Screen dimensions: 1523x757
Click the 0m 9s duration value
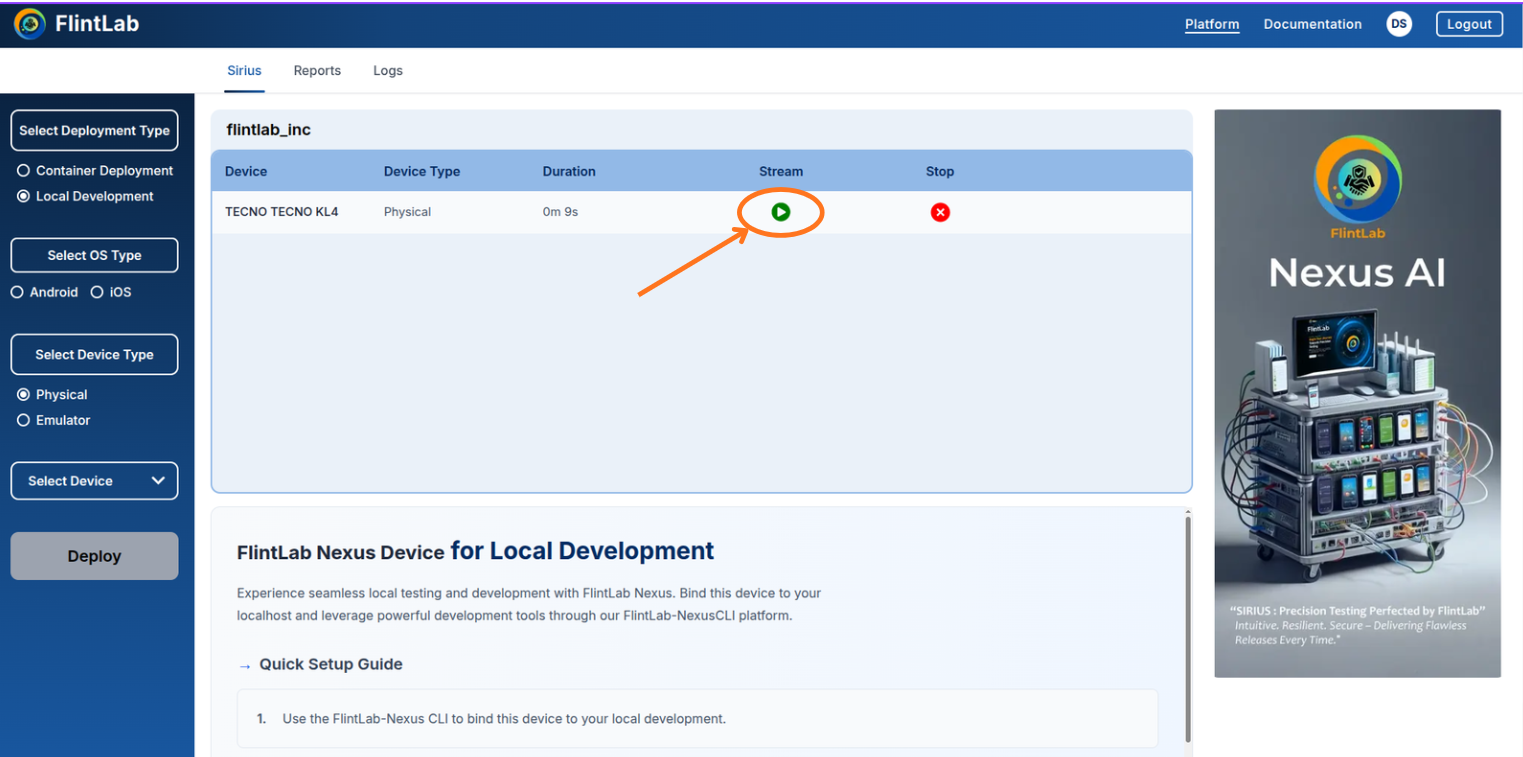tap(560, 212)
